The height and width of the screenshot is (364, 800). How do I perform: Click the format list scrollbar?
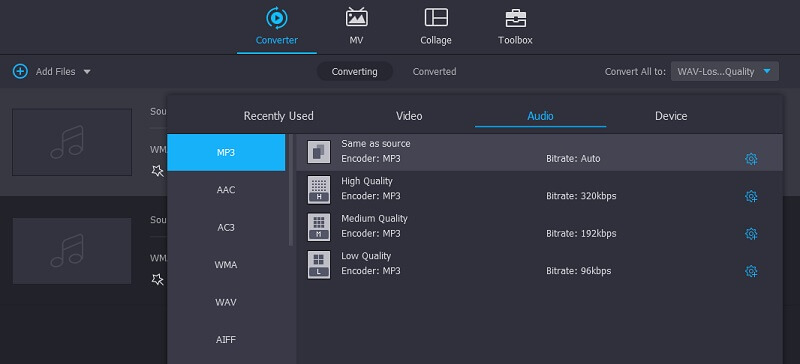click(x=291, y=190)
